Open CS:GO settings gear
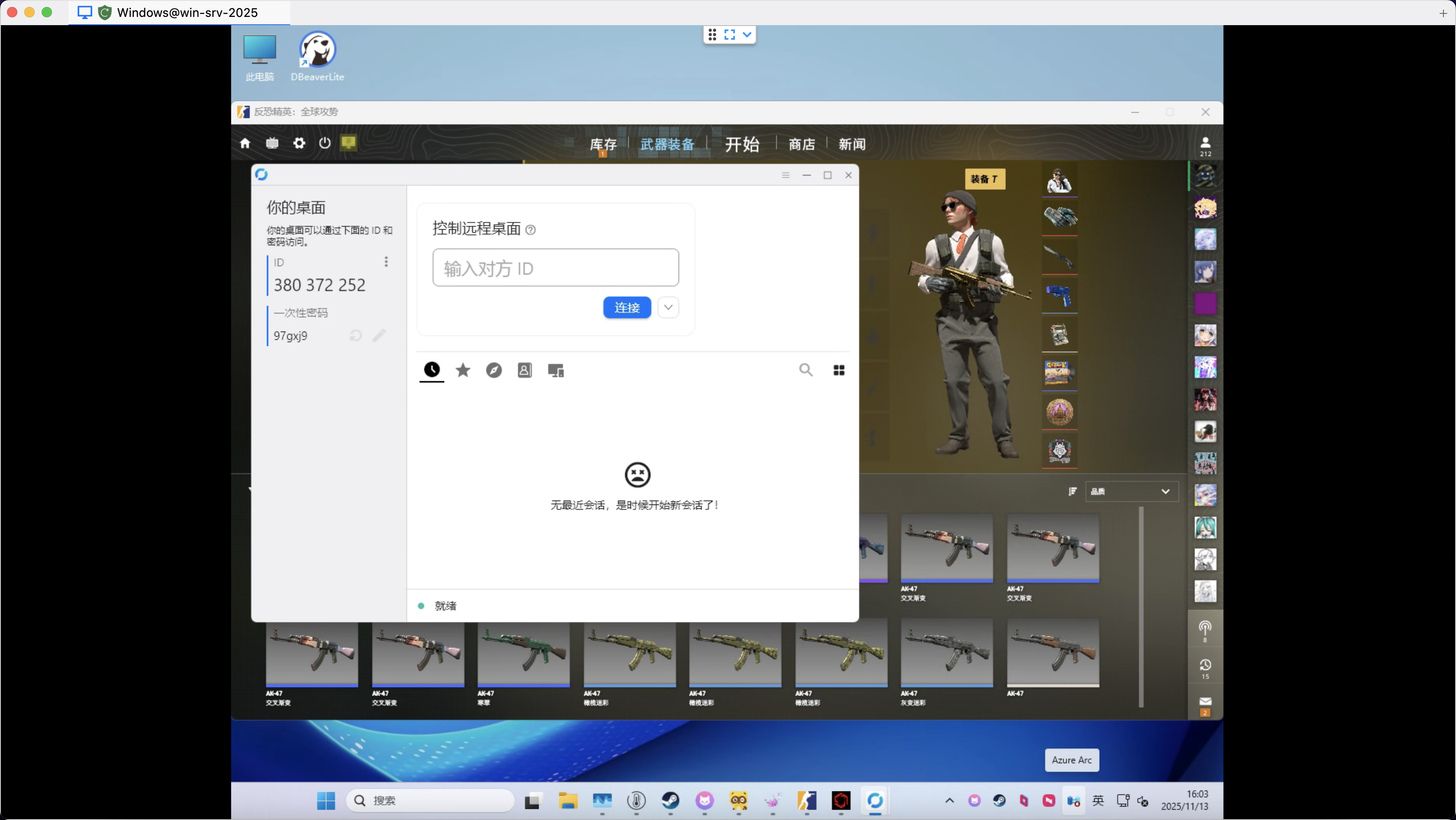Viewport: 1456px width, 820px height. [x=299, y=143]
